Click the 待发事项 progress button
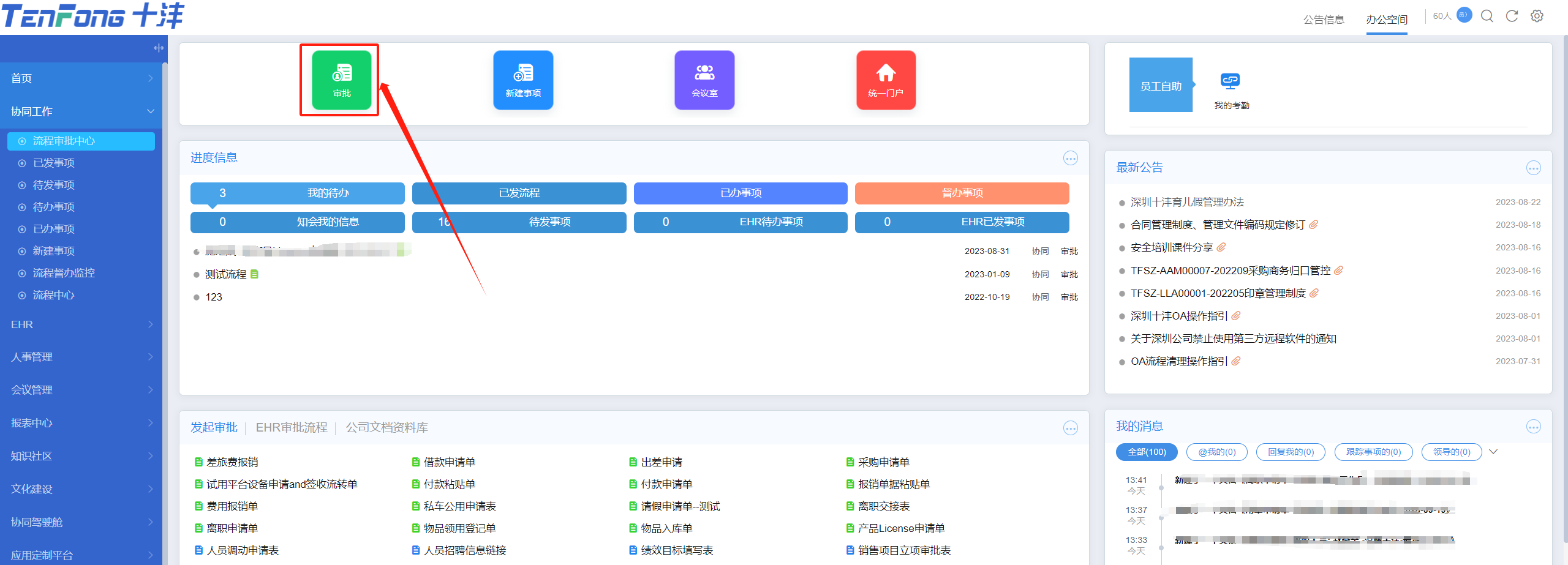1568x565 pixels. pos(519,222)
